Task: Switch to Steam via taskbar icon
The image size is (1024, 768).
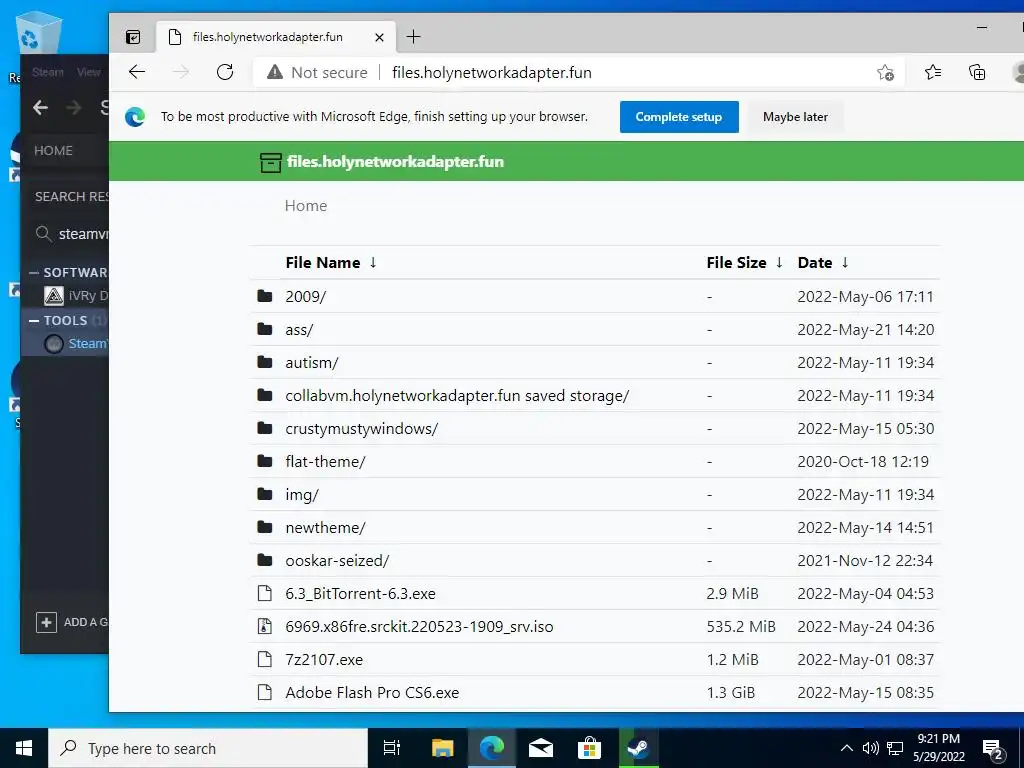Action: 638,748
